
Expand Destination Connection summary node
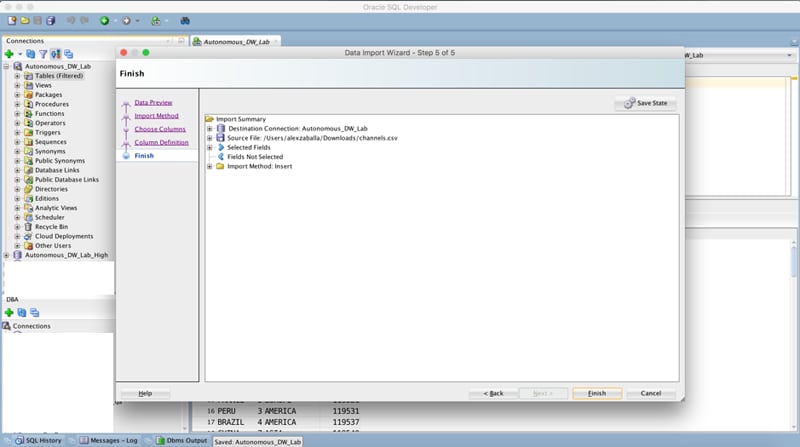pos(209,129)
